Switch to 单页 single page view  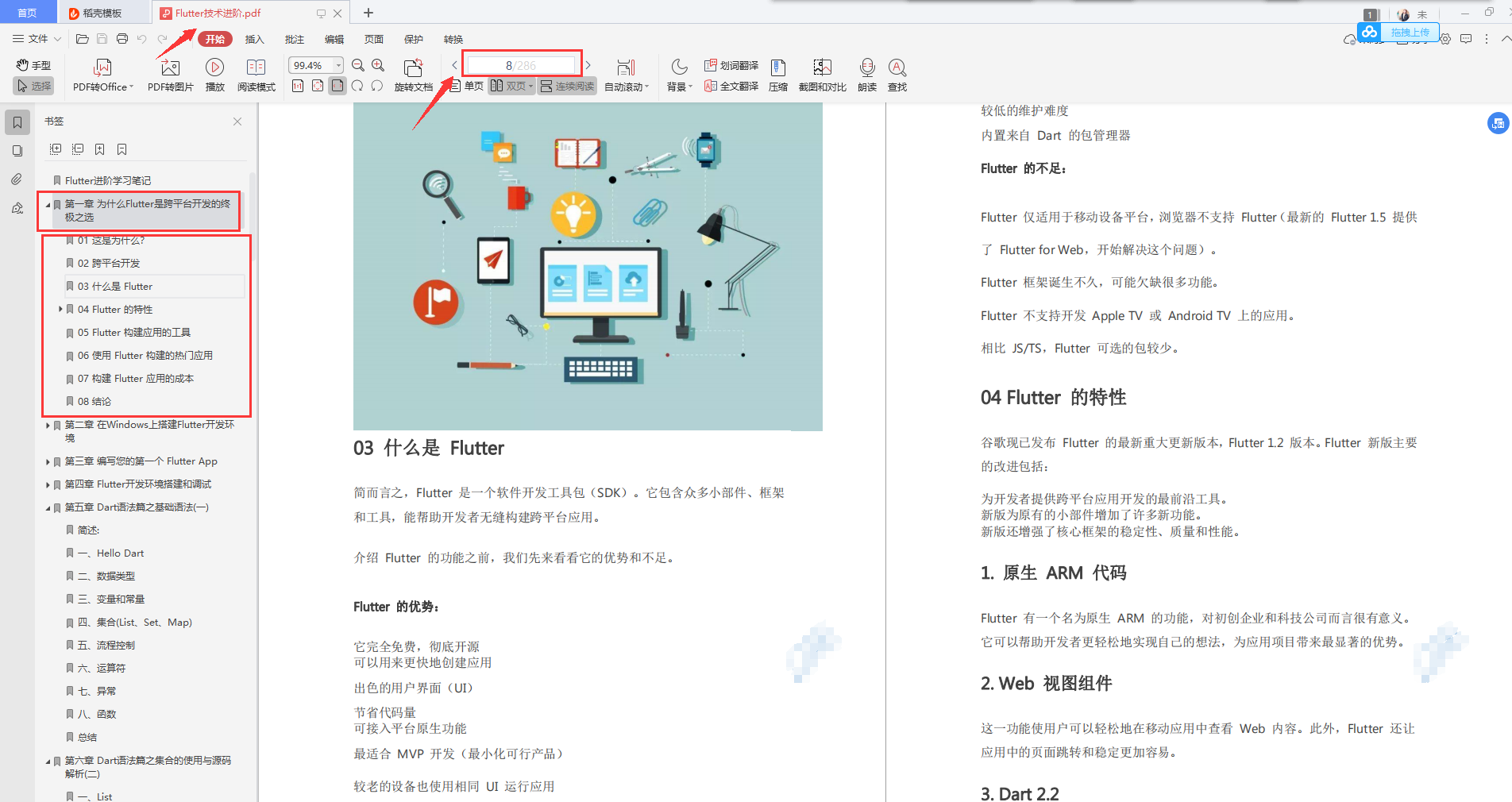pyautogui.click(x=467, y=86)
